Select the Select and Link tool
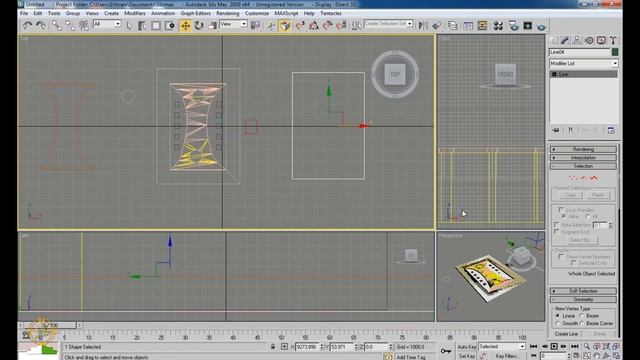Viewport: 640px width, 360px height. click(57, 26)
